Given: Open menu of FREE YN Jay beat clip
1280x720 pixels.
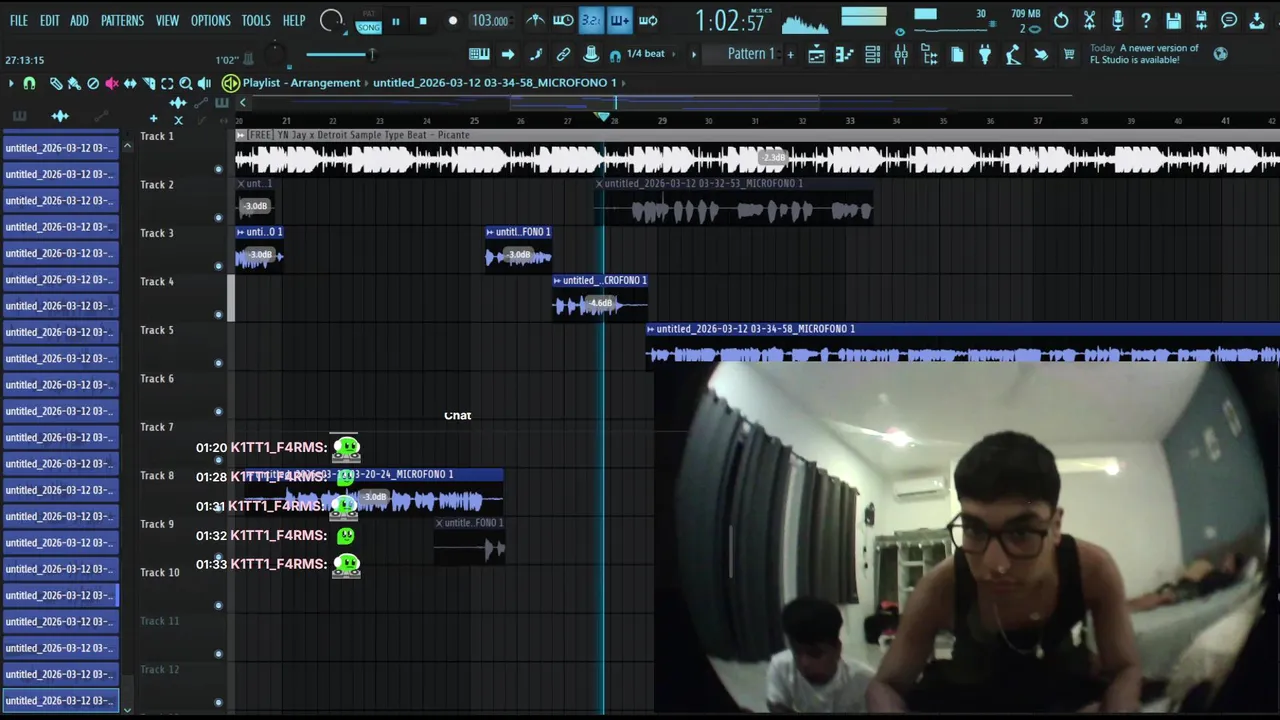Looking at the screenshot, I should (241, 135).
